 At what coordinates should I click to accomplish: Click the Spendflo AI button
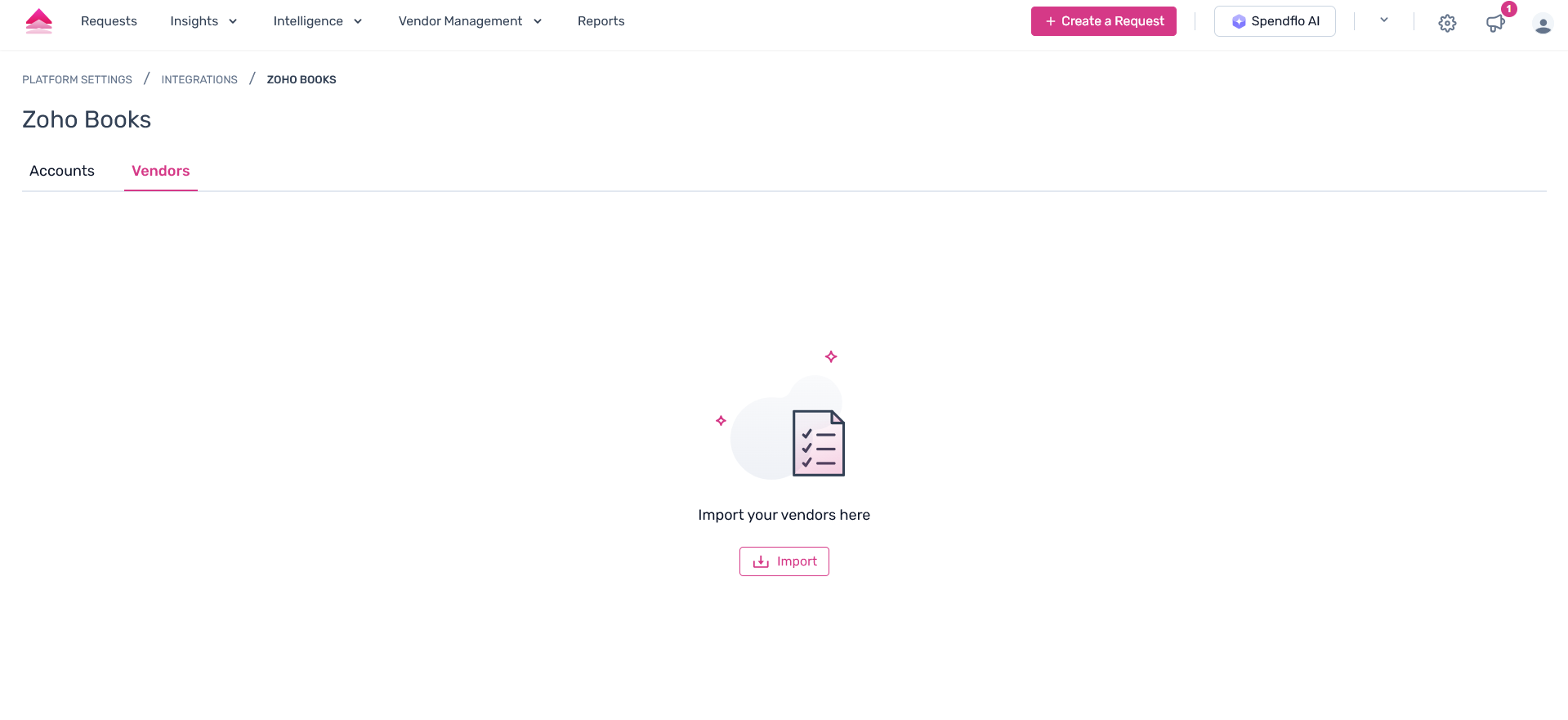pyautogui.click(x=1275, y=21)
